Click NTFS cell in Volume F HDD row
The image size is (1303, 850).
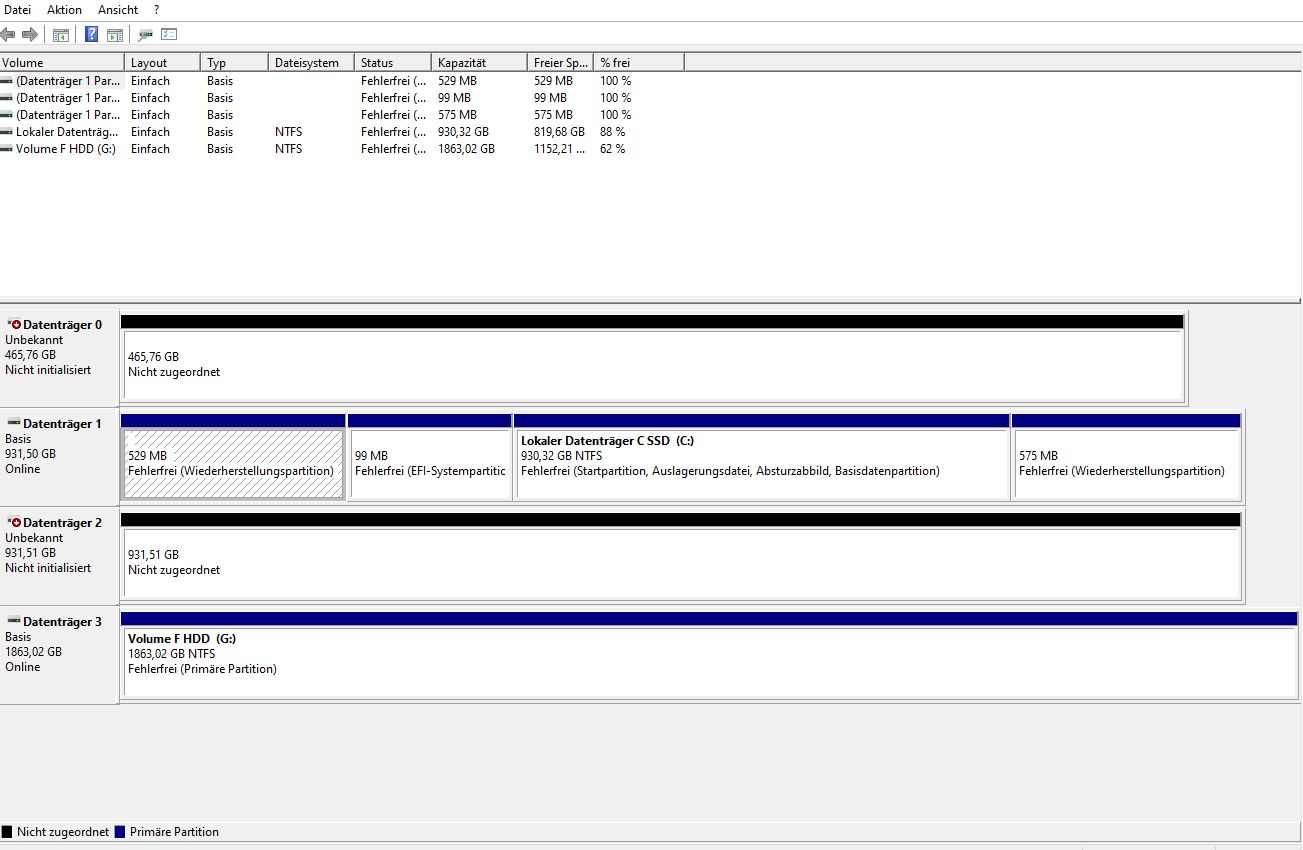tap(288, 149)
